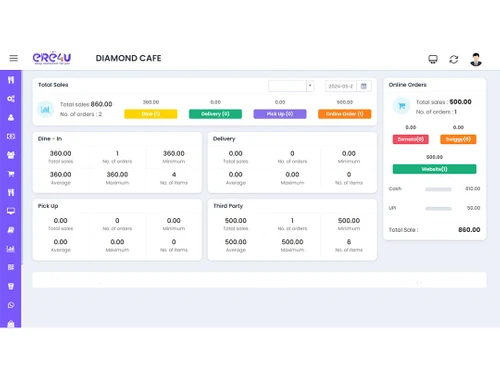
Task: Click the Cash amount 810.00
Action: 473,189
